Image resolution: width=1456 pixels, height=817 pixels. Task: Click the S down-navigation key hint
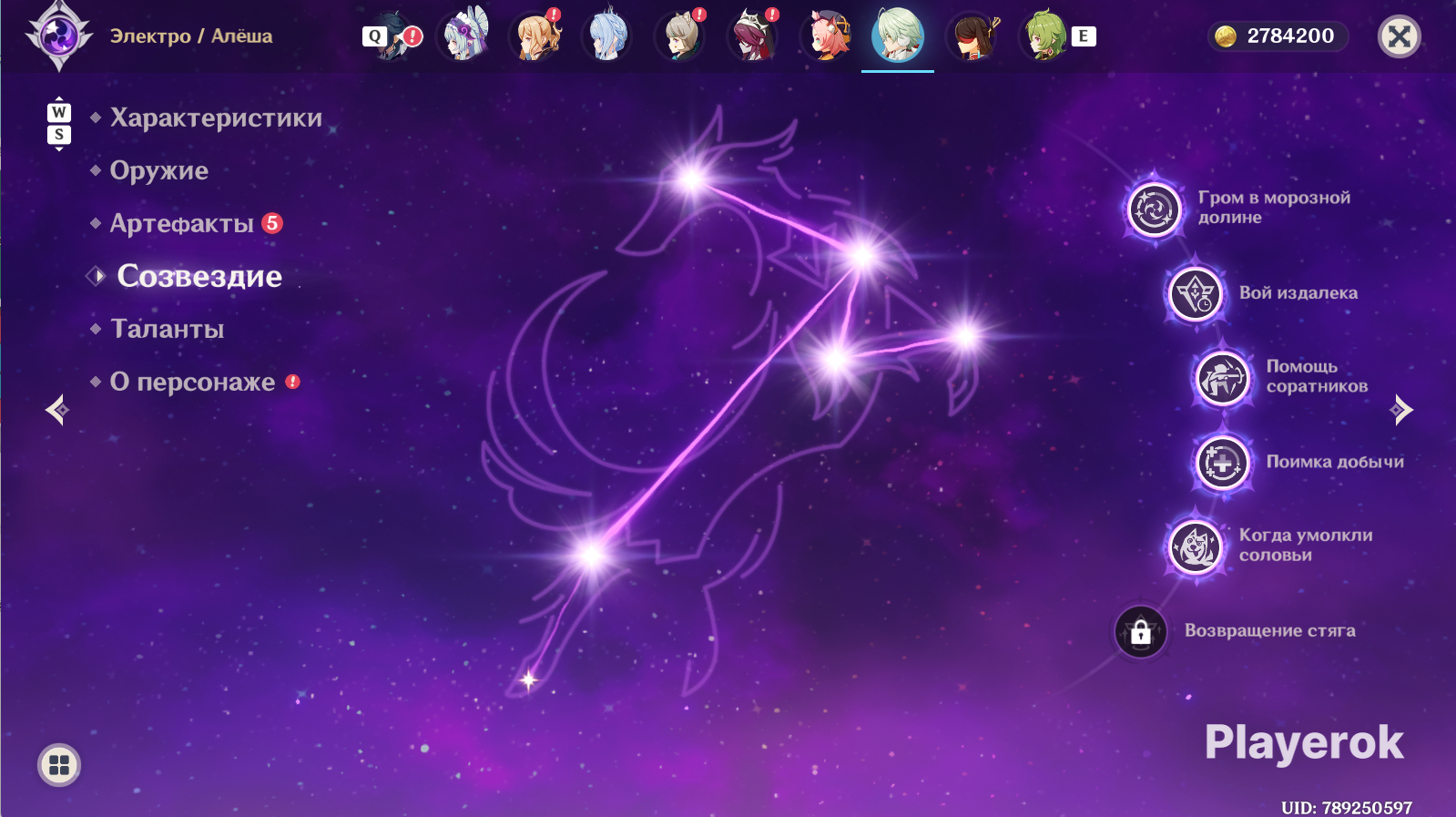click(59, 135)
